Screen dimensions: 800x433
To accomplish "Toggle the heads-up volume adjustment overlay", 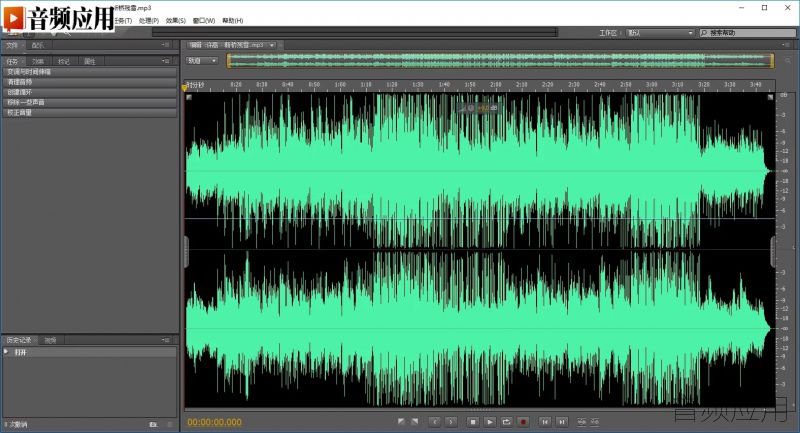I will click(479, 108).
